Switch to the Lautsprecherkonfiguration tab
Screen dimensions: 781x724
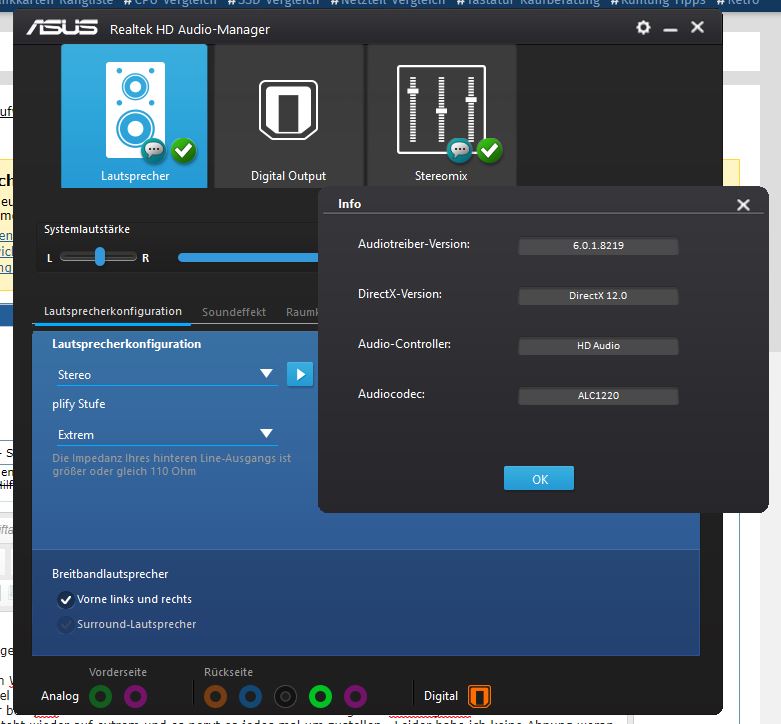[x=113, y=312]
